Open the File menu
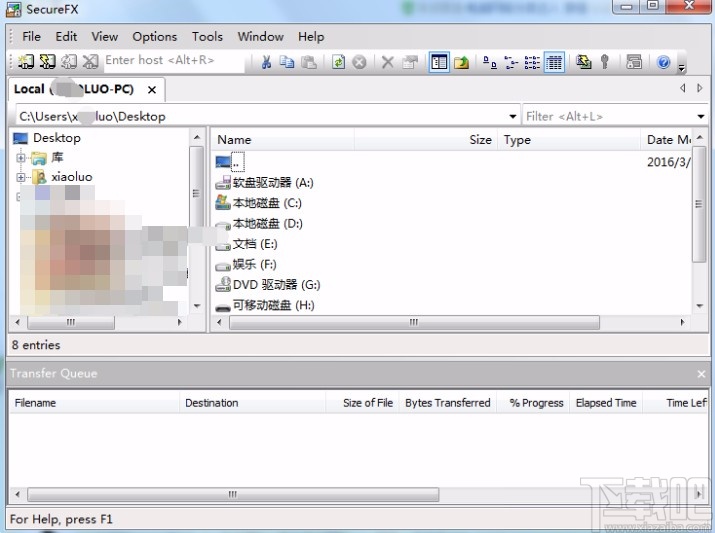The width and height of the screenshot is (715, 533). click(x=31, y=36)
